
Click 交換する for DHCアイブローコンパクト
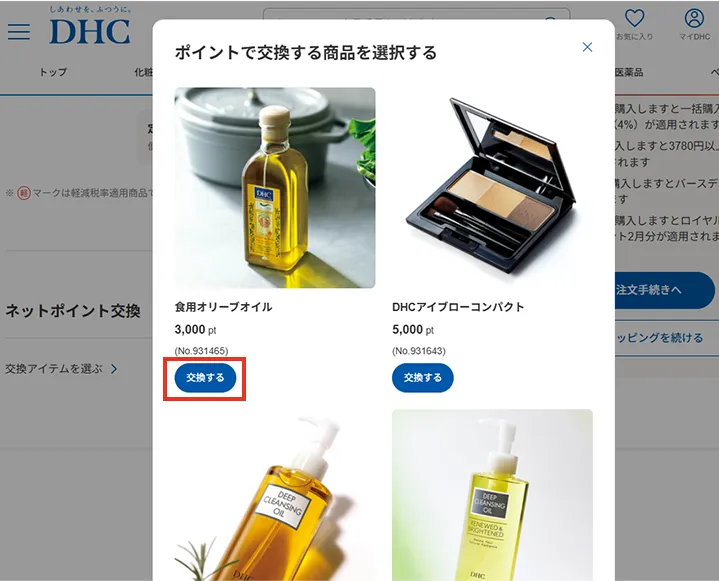click(423, 378)
